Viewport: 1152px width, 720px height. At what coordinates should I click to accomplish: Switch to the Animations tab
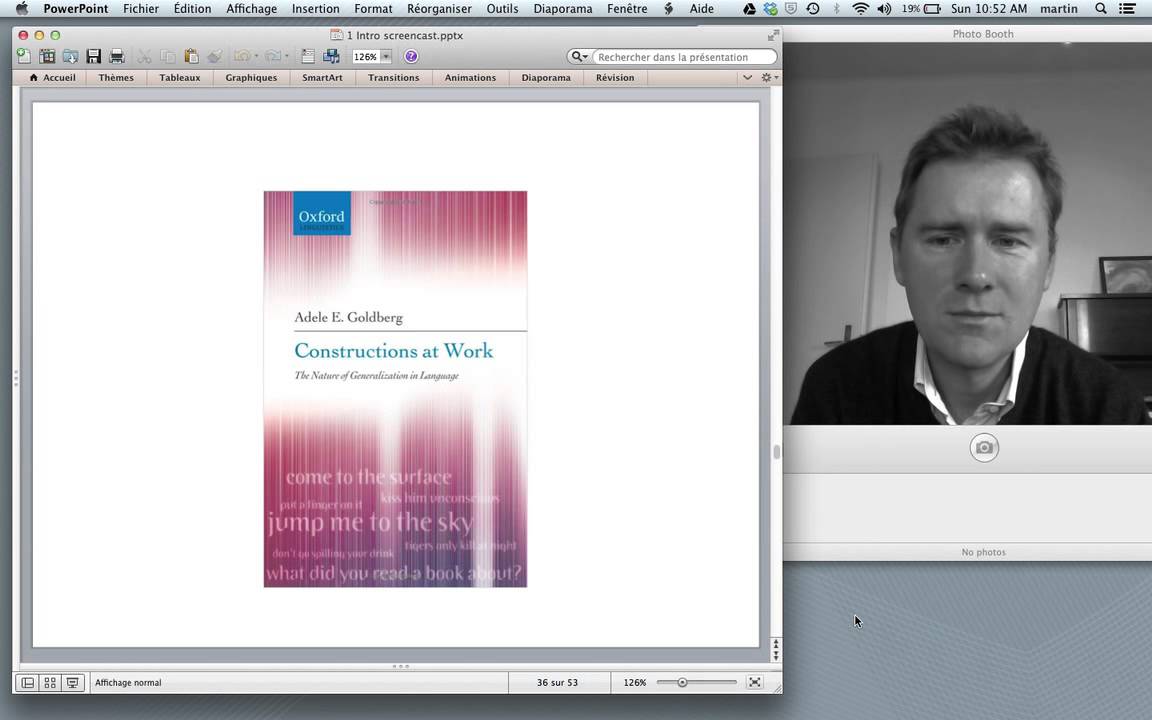pos(470,77)
